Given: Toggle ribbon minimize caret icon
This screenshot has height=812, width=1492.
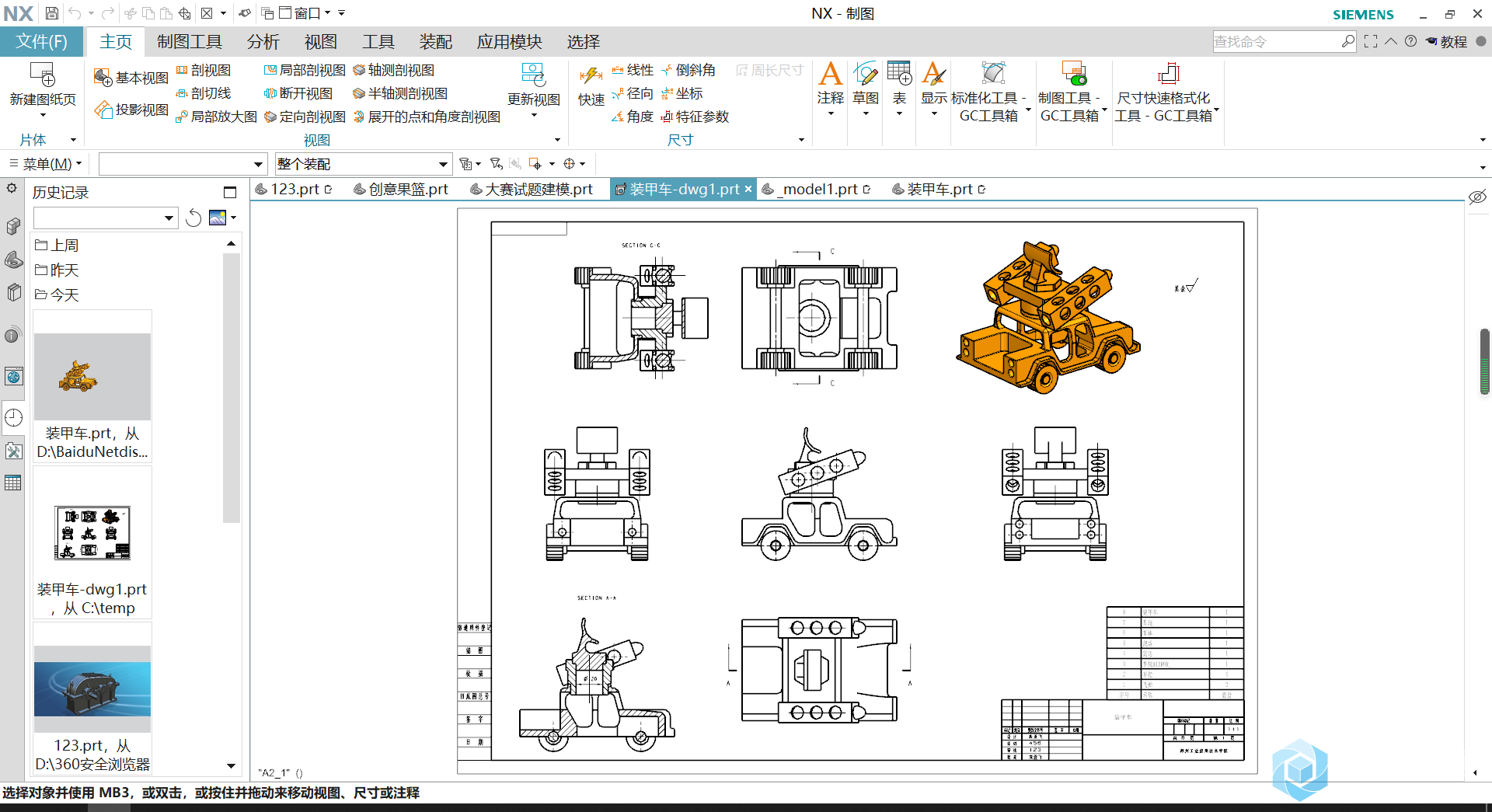Looking at the screenshot, I should [1391, 42].
